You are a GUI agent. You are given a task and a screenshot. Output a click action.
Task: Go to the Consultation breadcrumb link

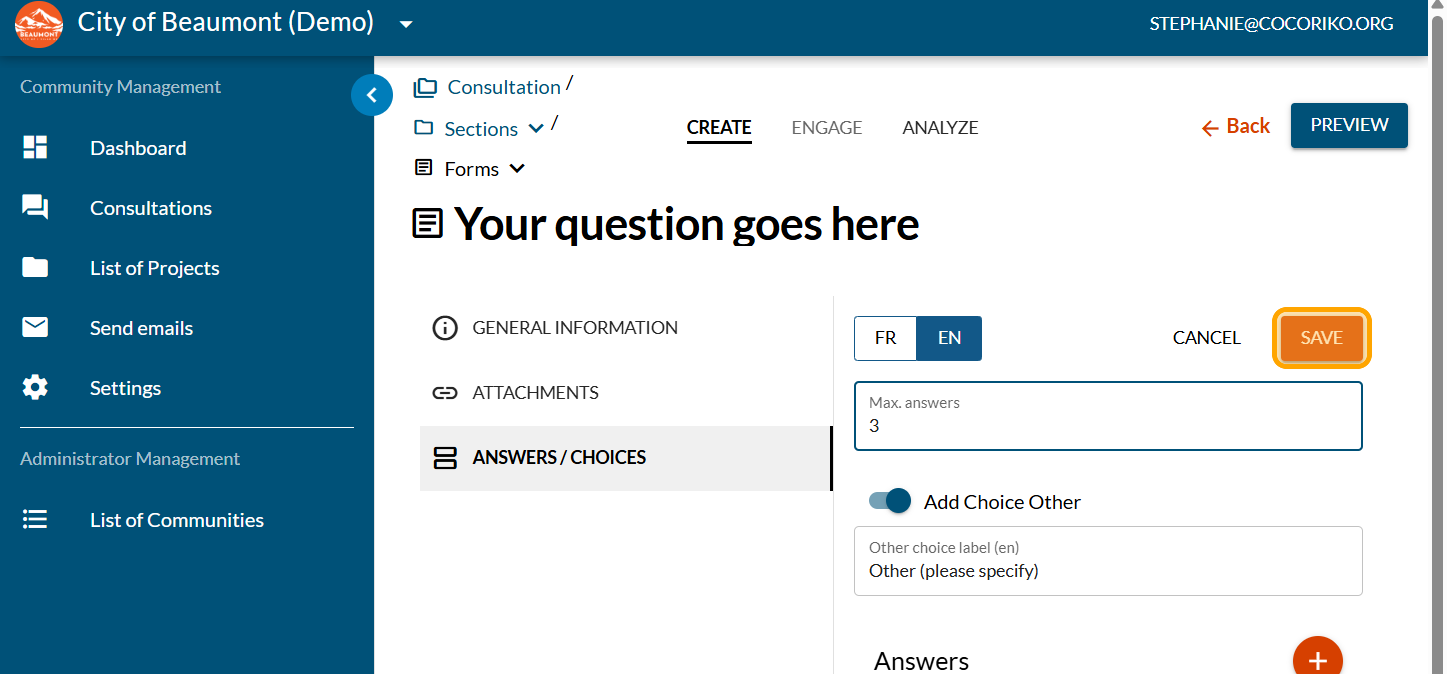click(503, 87)
